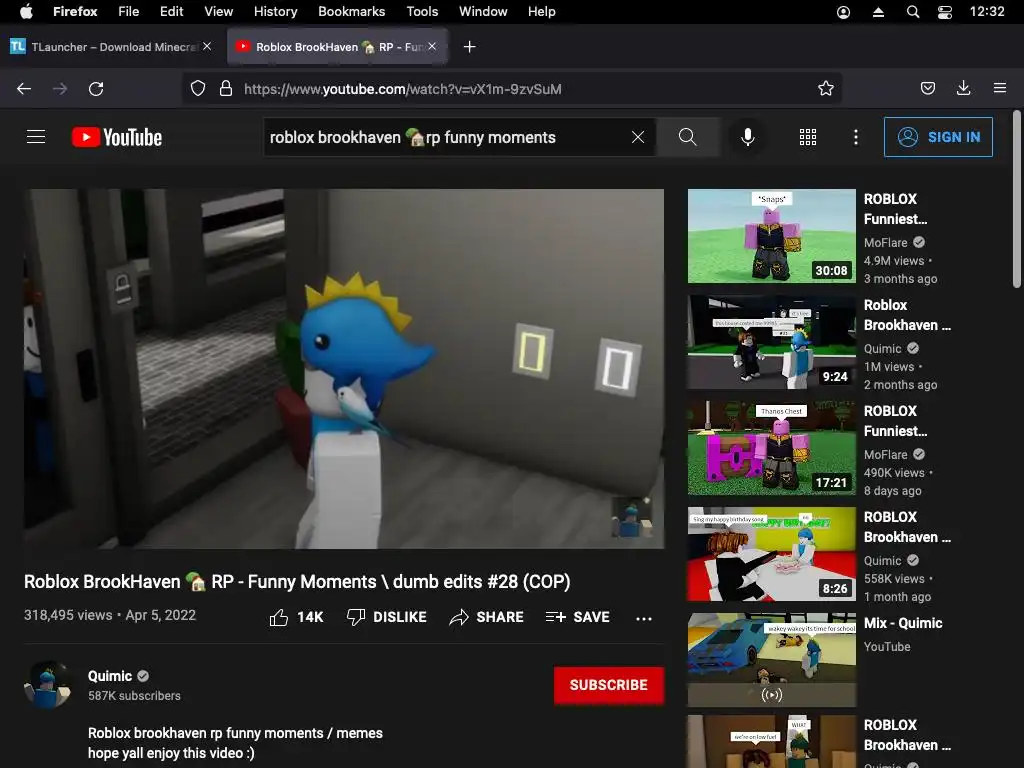1024x768 pixels.
Task: Open macOS user account menu bar icon
Action: tap(843, 12)
